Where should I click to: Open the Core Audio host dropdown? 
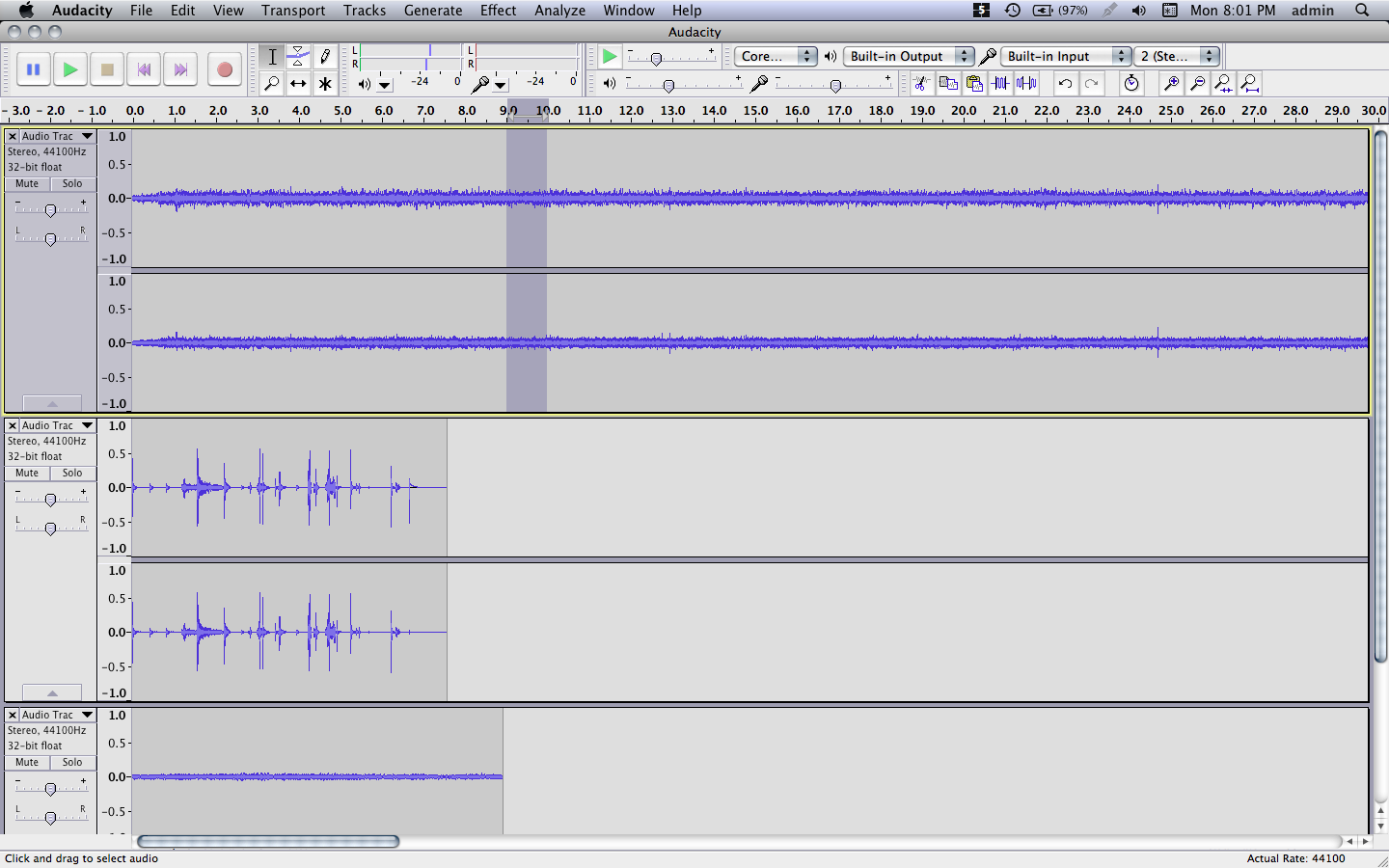(776, 57)
